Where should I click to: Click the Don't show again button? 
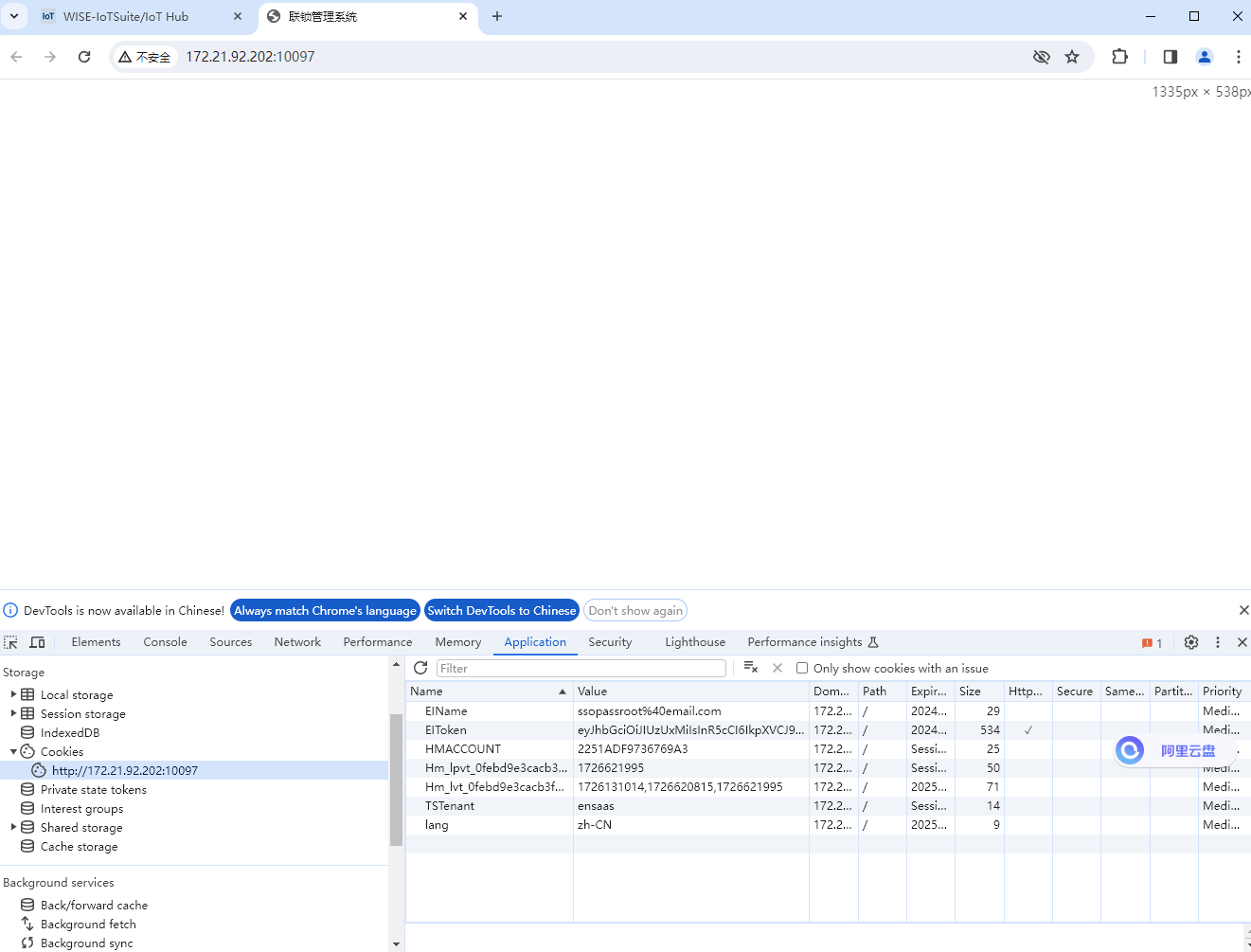635,610
